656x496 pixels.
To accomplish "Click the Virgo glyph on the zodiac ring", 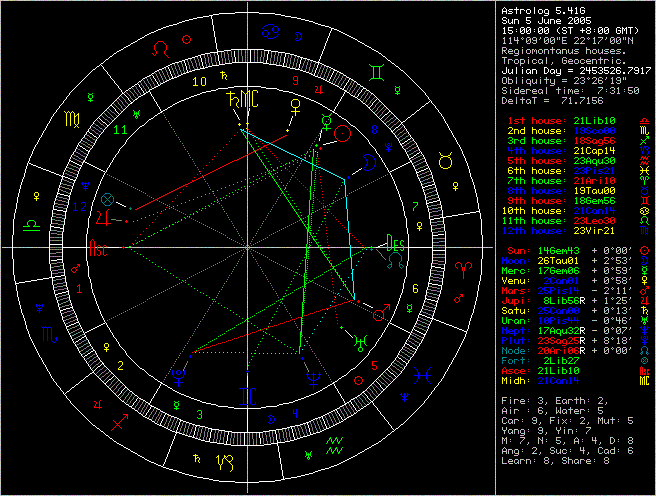I will pyautogui.click(x=73, y=118).
